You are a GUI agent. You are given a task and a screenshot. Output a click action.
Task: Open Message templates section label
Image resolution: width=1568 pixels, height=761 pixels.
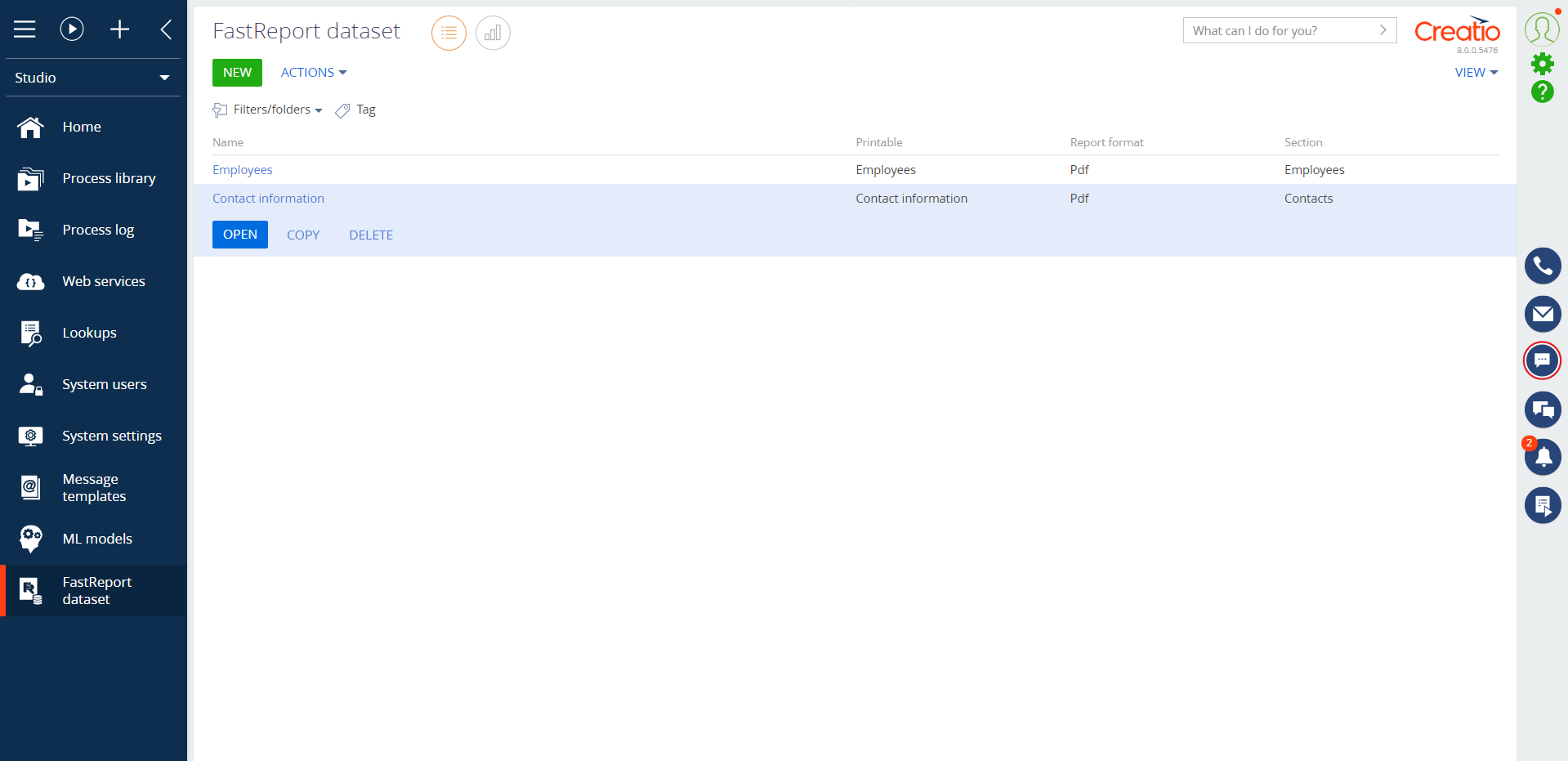94,487
